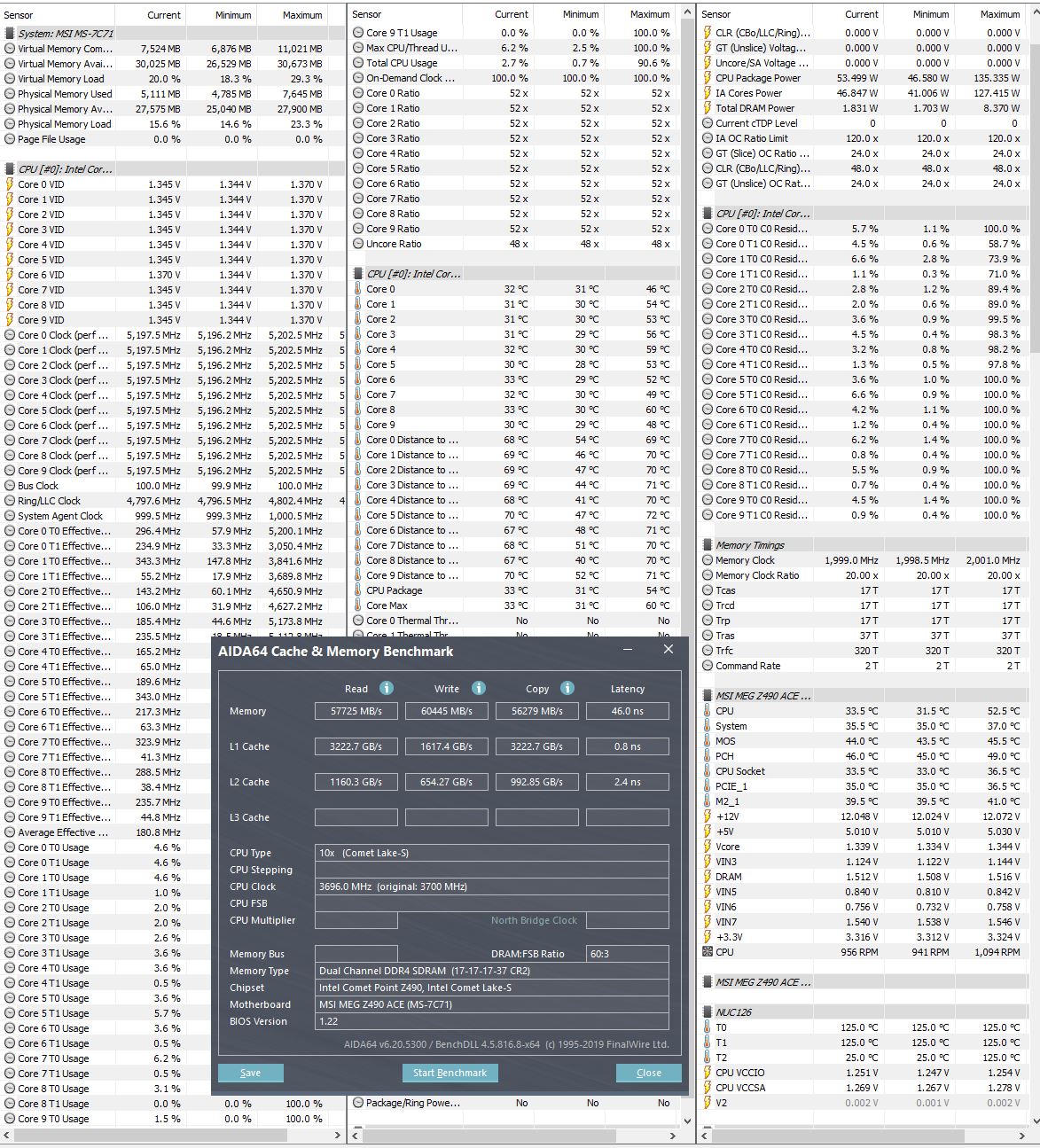
Task: Click the Memory Read field 57725 MB/s
Action: (356, 711)
